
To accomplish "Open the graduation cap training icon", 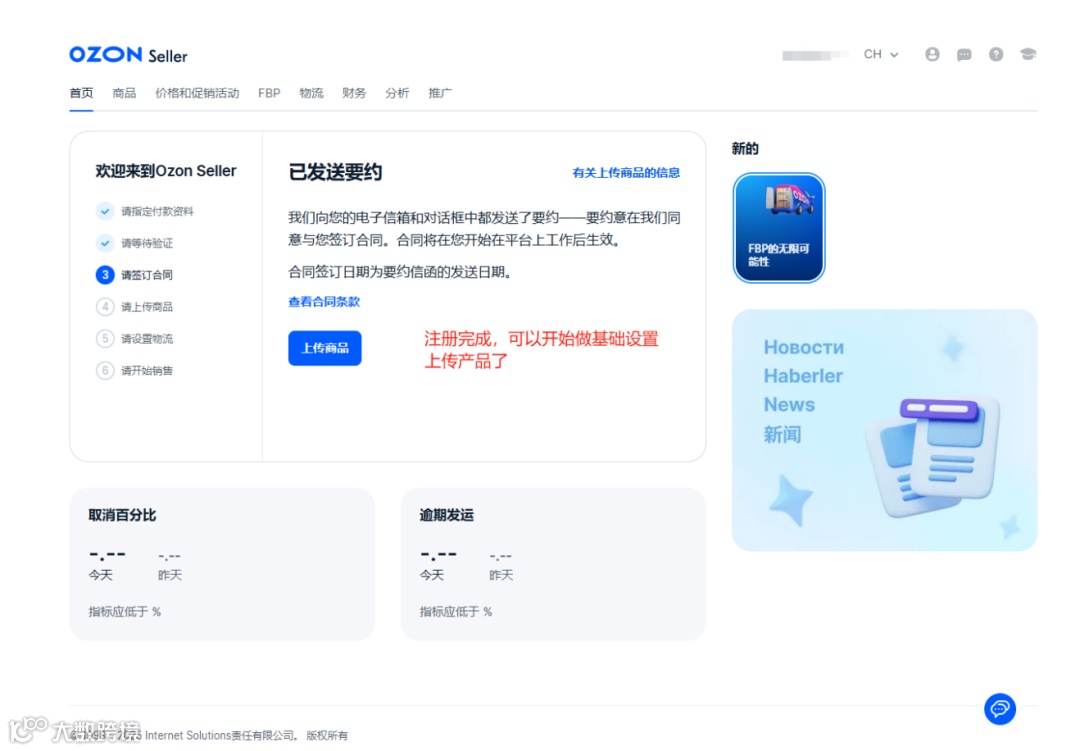I will [1028, 54].
